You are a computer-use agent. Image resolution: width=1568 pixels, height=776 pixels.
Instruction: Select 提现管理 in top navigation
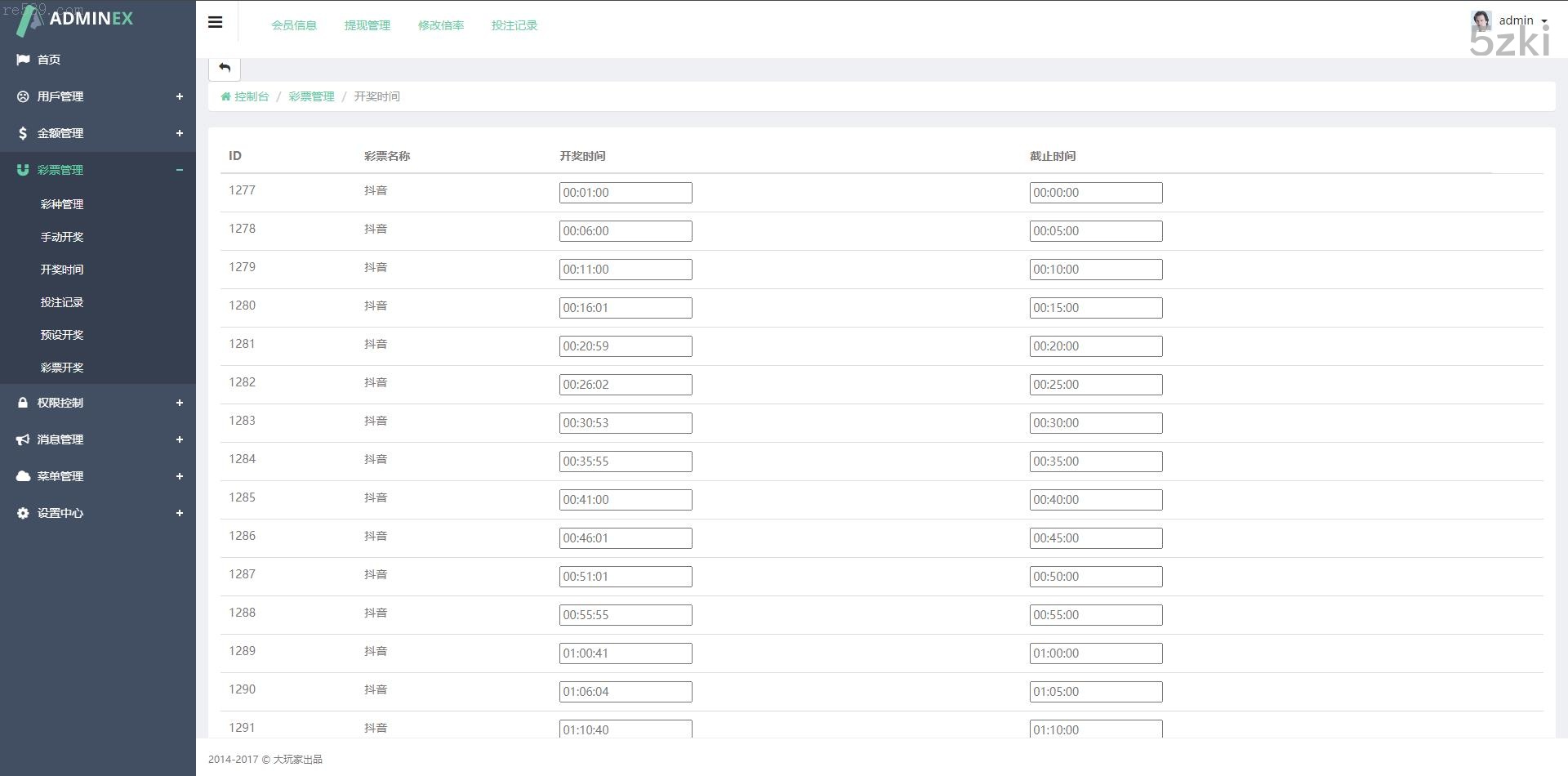pyautogui.click(x=367, y=25)
